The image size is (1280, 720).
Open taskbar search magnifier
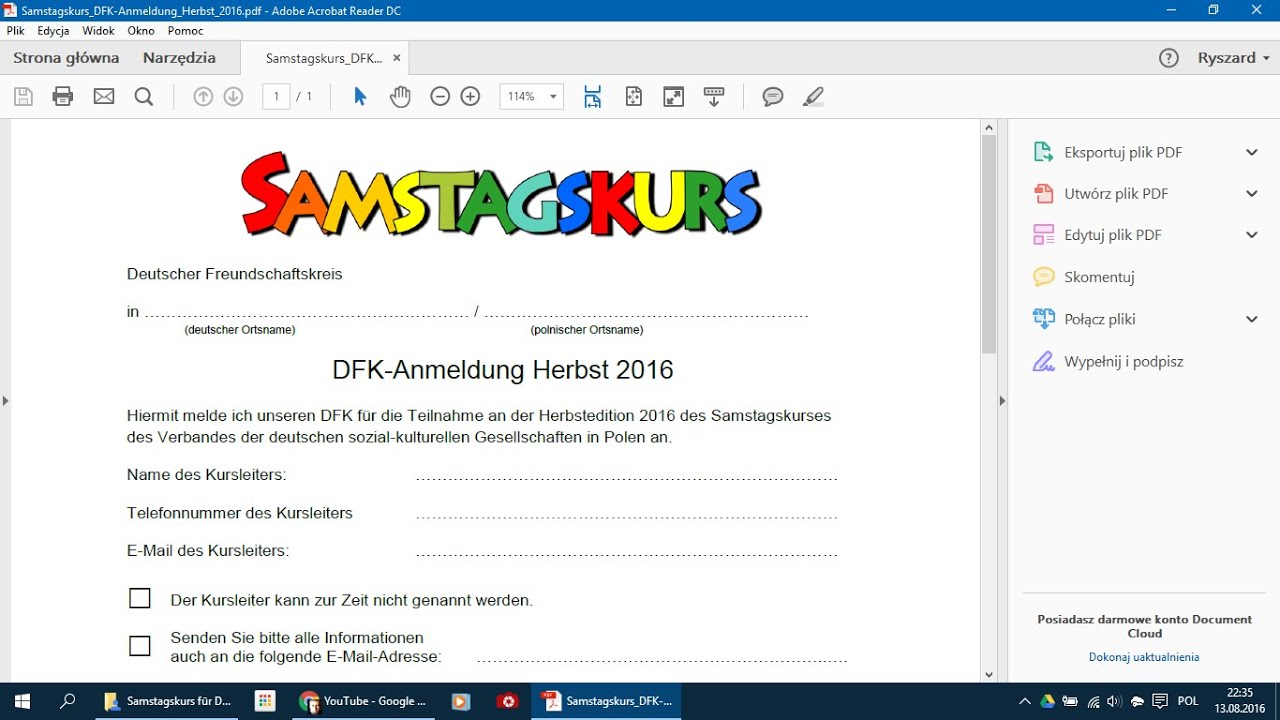pos(68,701)
